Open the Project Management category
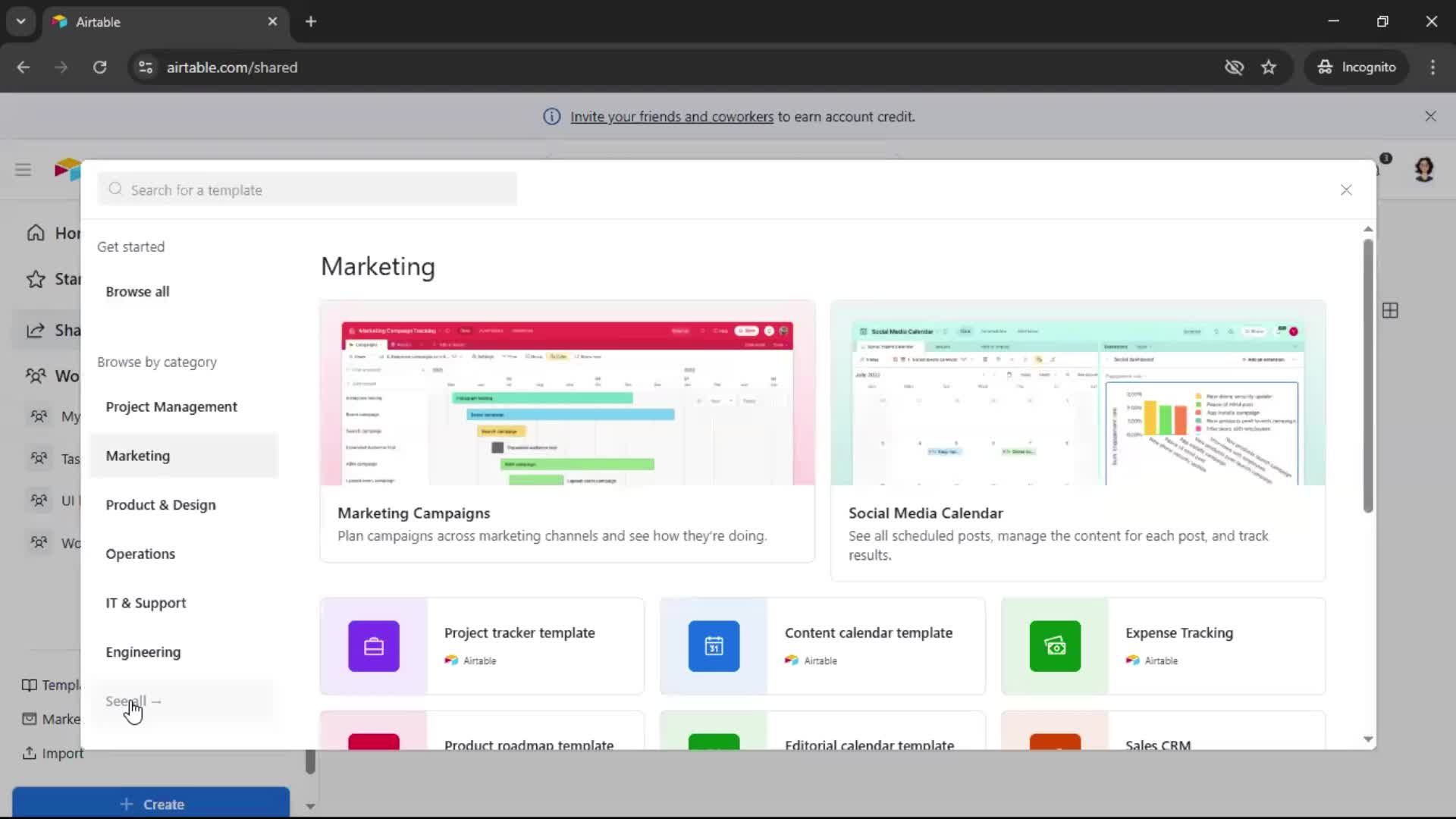Viewport: 1456px width, 819px height. pyautogui.click(x=171, y=407)
